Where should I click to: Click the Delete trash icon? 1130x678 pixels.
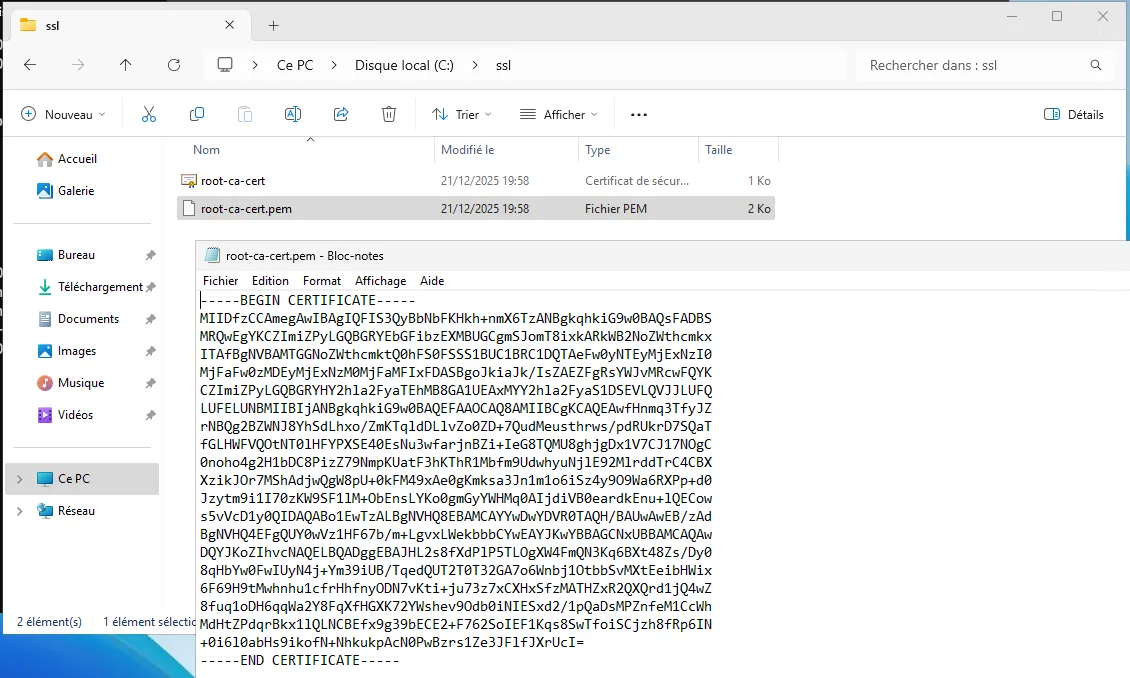click(x=389, y=115)
